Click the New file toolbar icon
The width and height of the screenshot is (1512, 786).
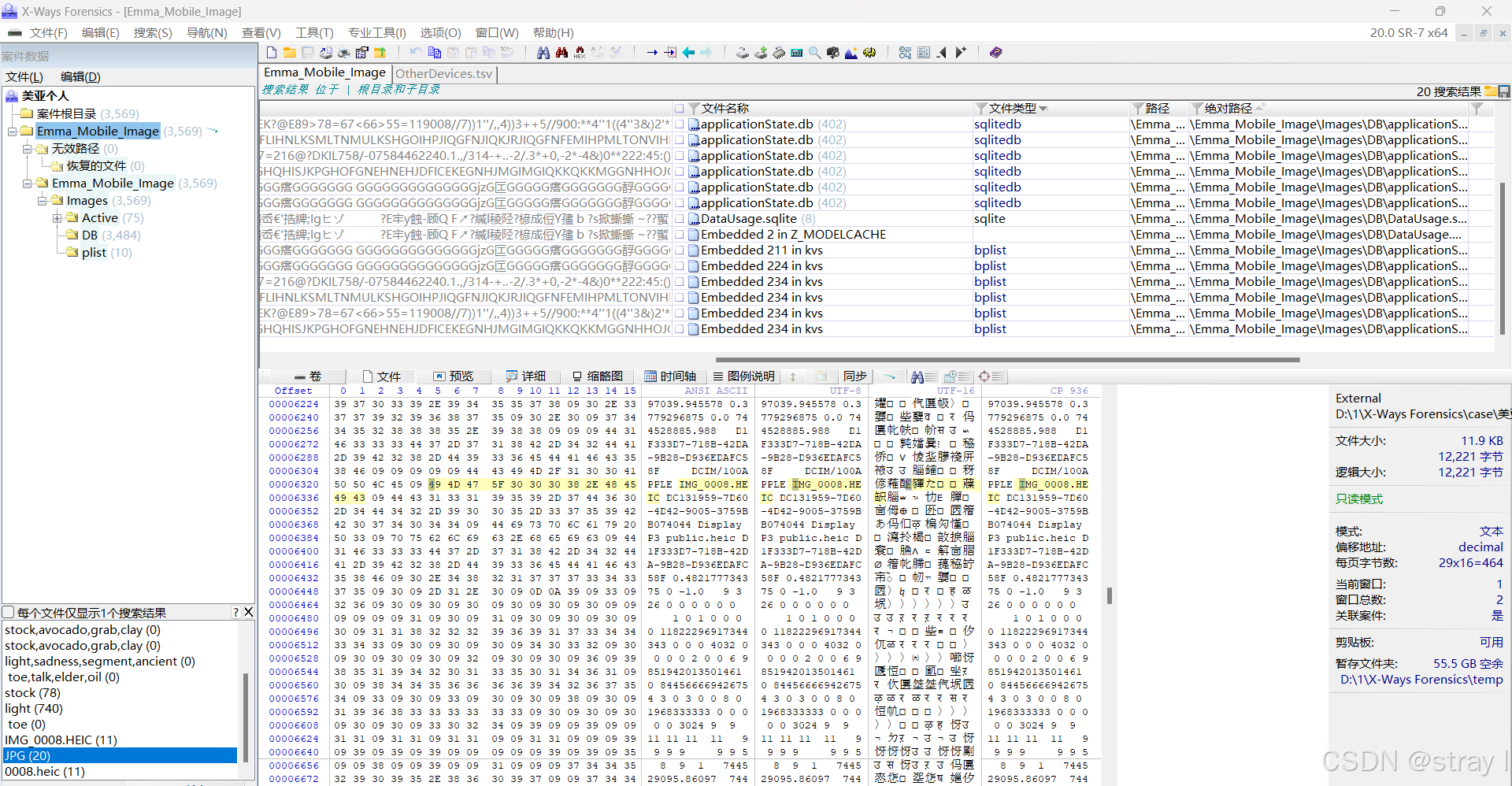tap(272, 53)
